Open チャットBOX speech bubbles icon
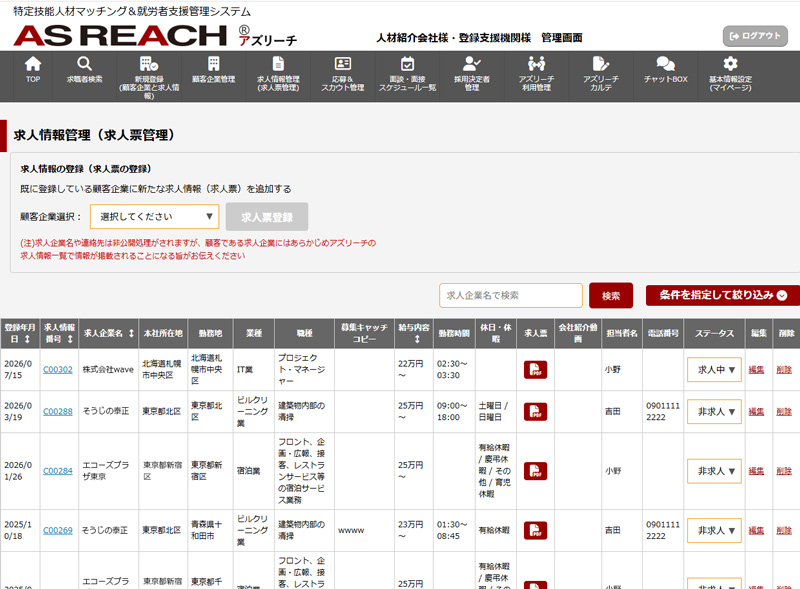 [665, 64]
